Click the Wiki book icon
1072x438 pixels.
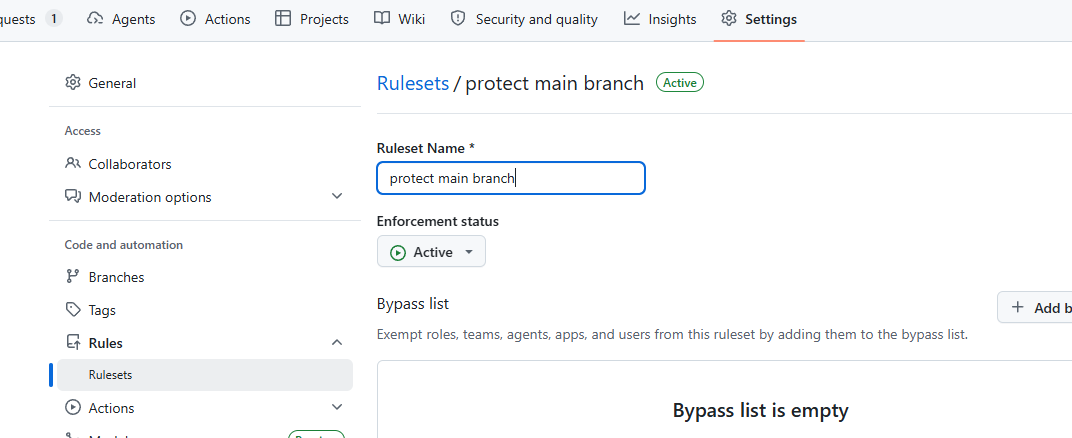click(x=381, y=19)
